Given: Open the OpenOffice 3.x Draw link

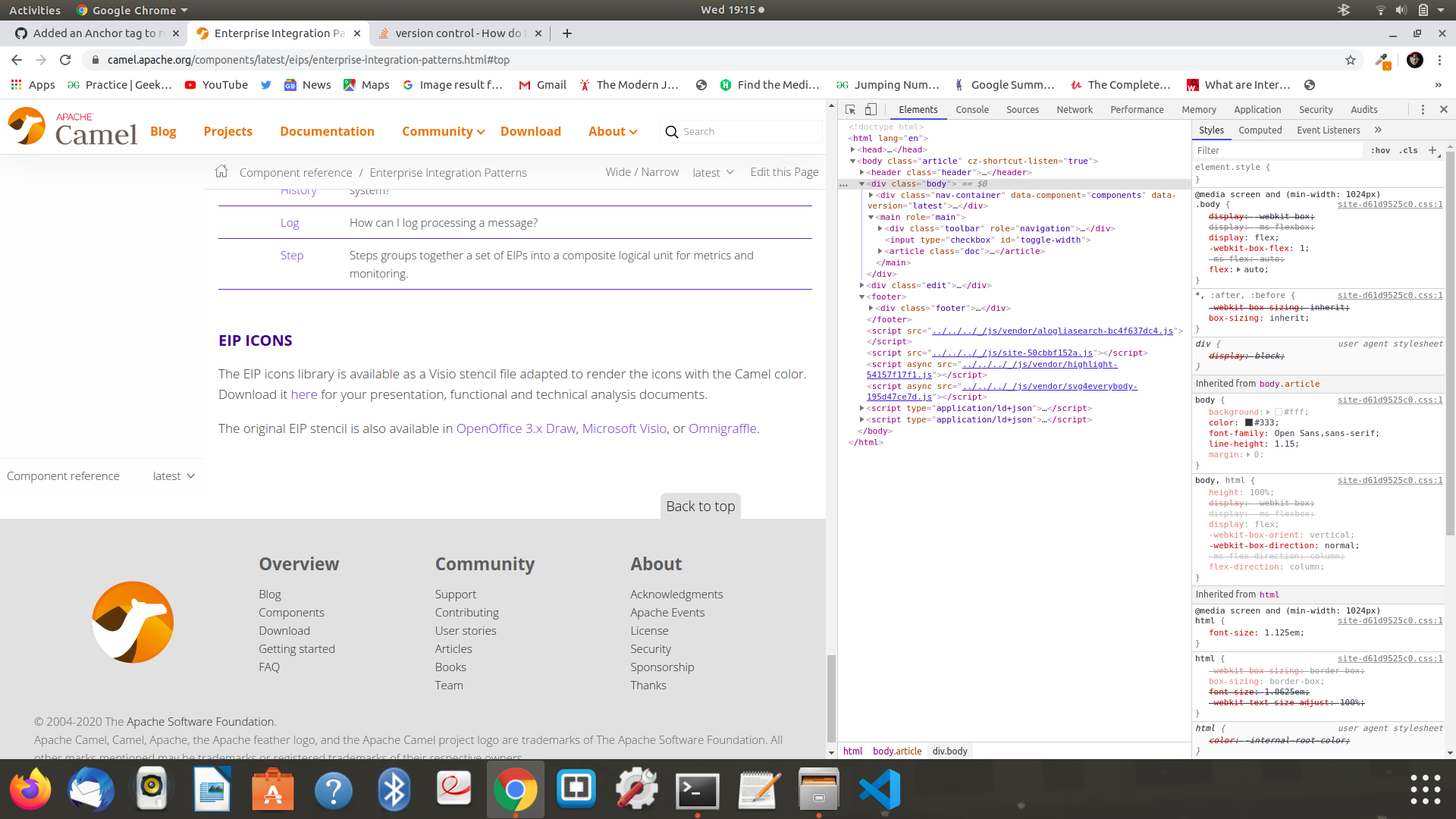Looking at the screenshot, I should [516, 428].
